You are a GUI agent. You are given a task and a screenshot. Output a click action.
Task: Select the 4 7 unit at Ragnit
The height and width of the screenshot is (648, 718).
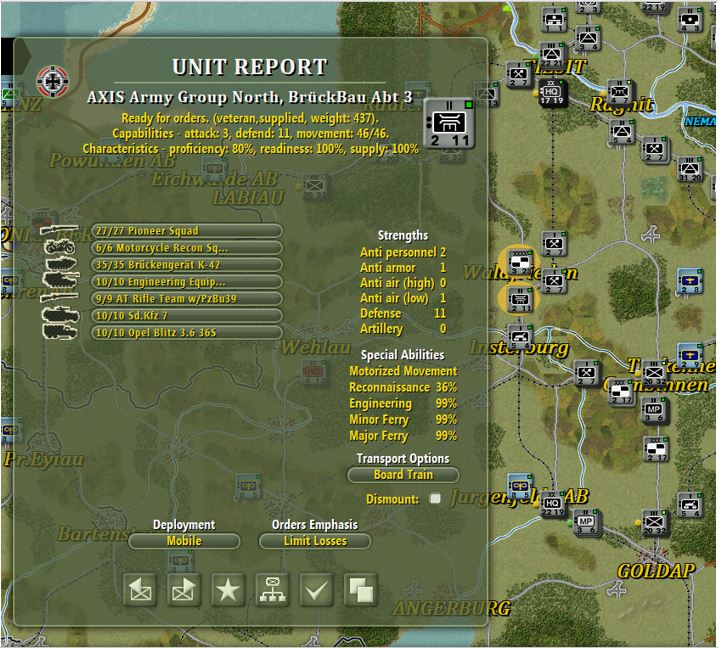click(x=619, y=93)
